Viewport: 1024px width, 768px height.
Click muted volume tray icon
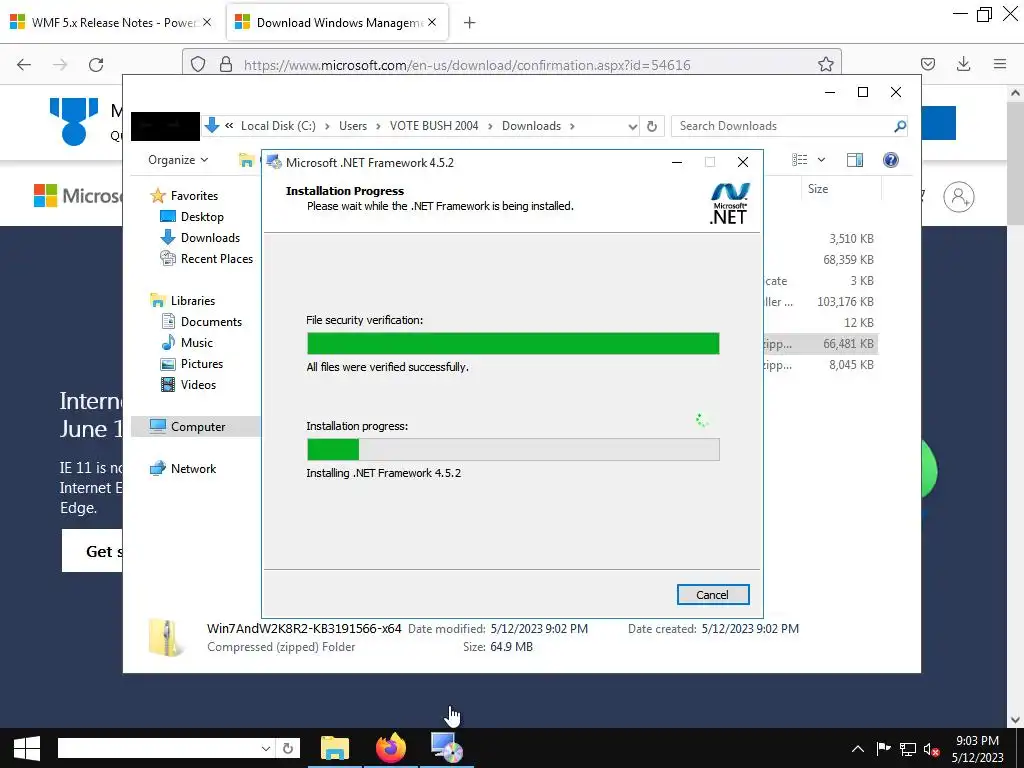pos(931,749)
